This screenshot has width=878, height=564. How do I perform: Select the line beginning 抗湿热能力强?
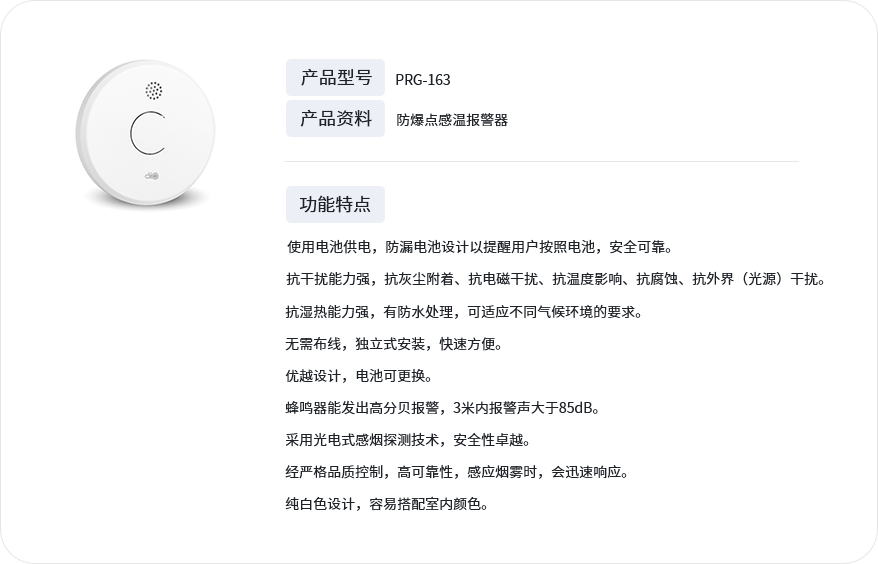(x=463, y=311)
